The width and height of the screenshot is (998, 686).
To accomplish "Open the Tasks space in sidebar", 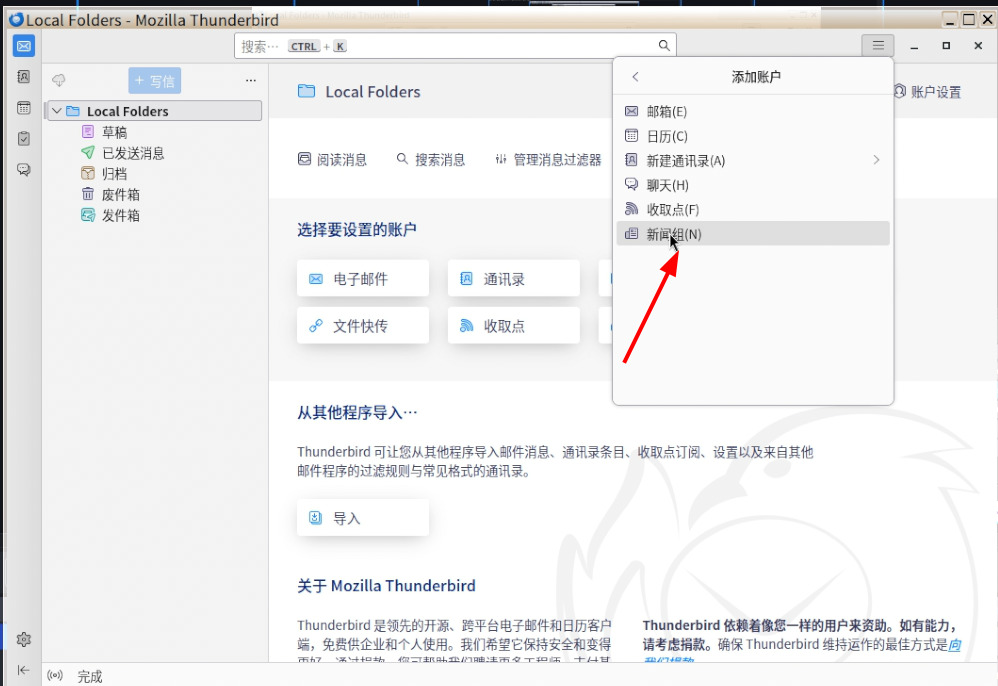I will pyautogui.click(x=24, y=139).
